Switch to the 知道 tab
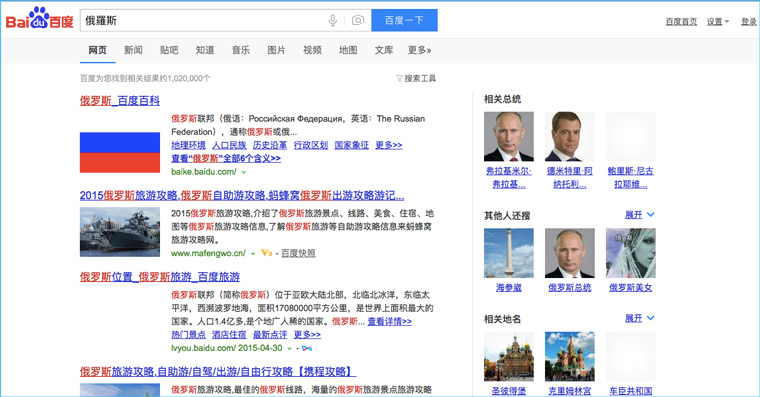760x397 pixels. tap(205, 50)
